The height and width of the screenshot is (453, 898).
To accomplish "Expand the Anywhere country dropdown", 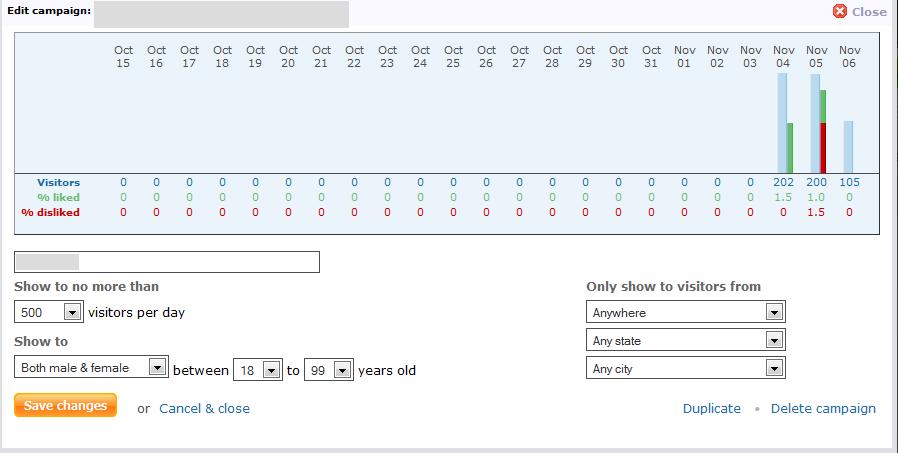I will (x=686, y=312).
